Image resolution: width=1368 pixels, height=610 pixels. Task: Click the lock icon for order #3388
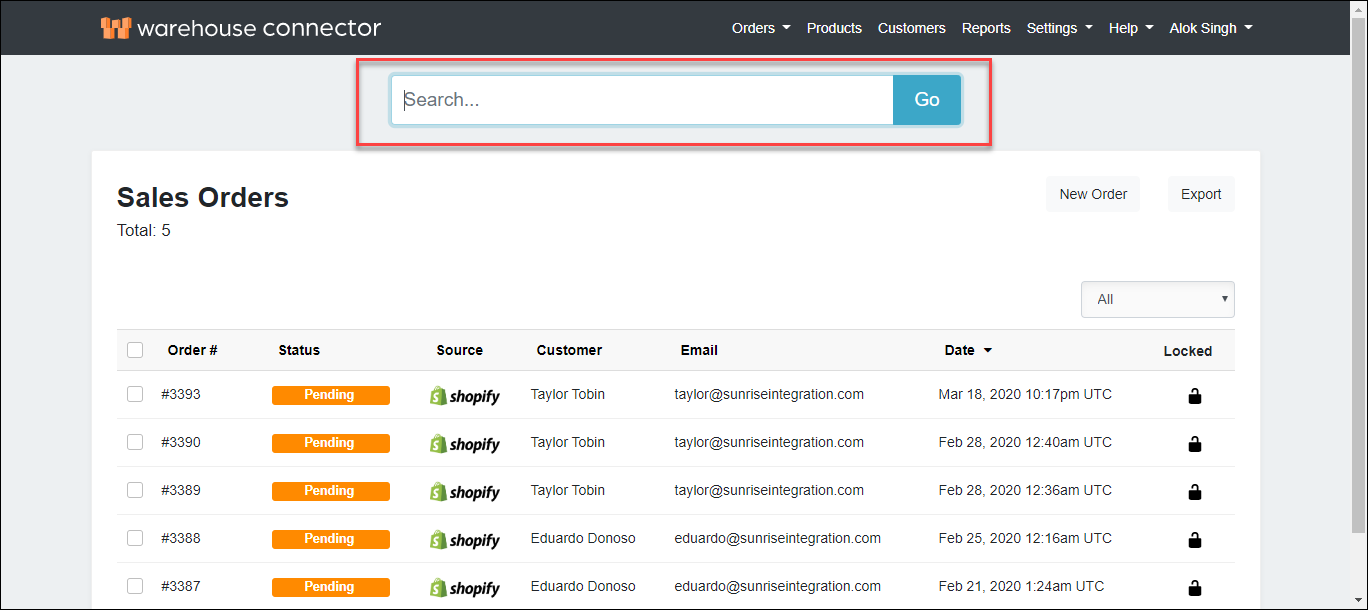click(x=1194, y=540)
